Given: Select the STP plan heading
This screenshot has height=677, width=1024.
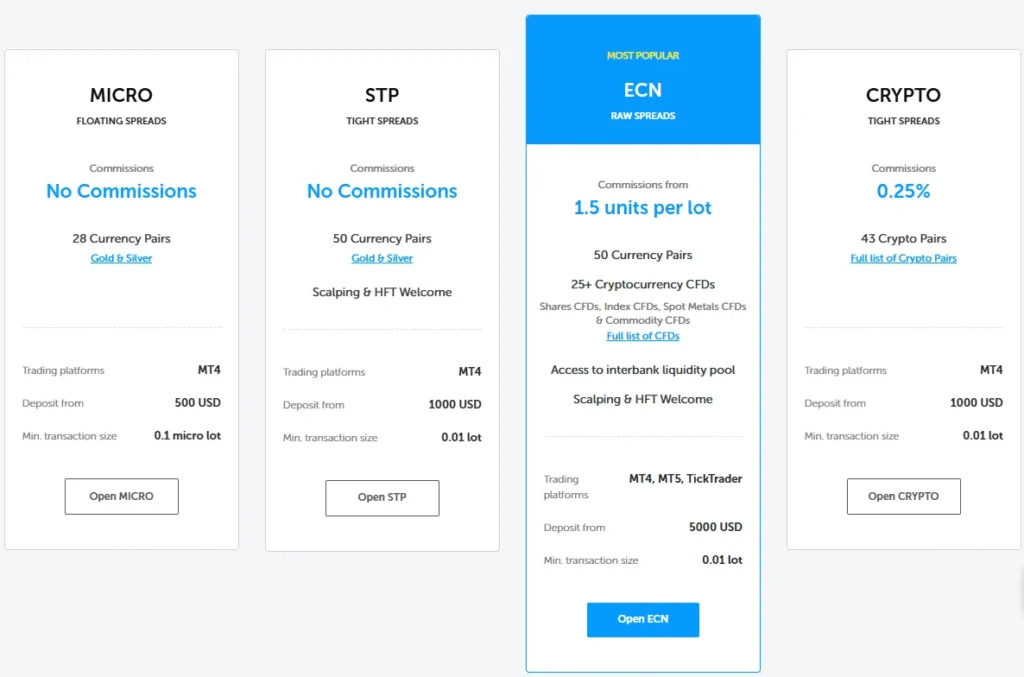Looking at the screenshot, I should coord(382,95).
